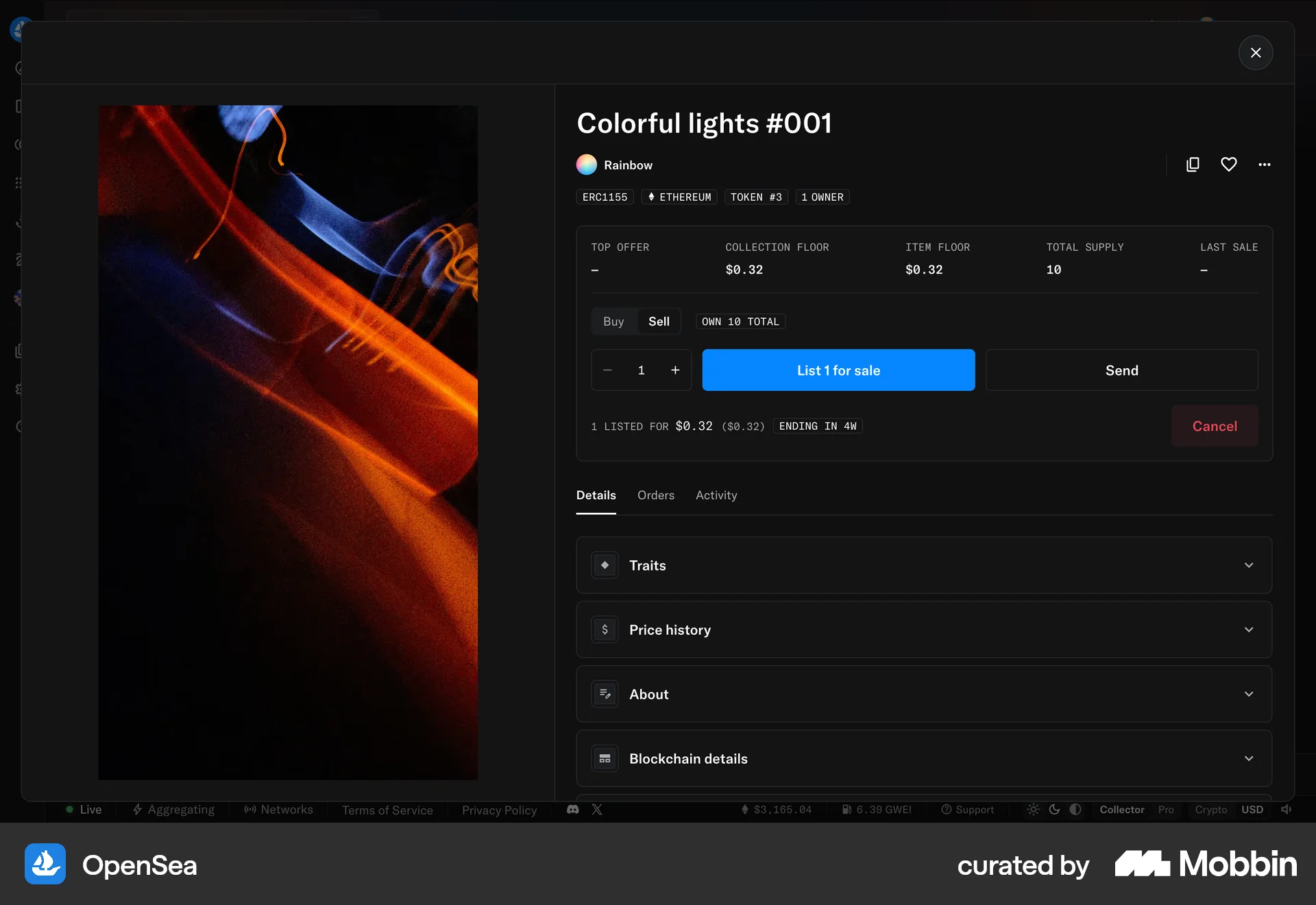1316x905 pixels.
Task: Switch currency display to Crypto
Action: tap(1210, 810)
